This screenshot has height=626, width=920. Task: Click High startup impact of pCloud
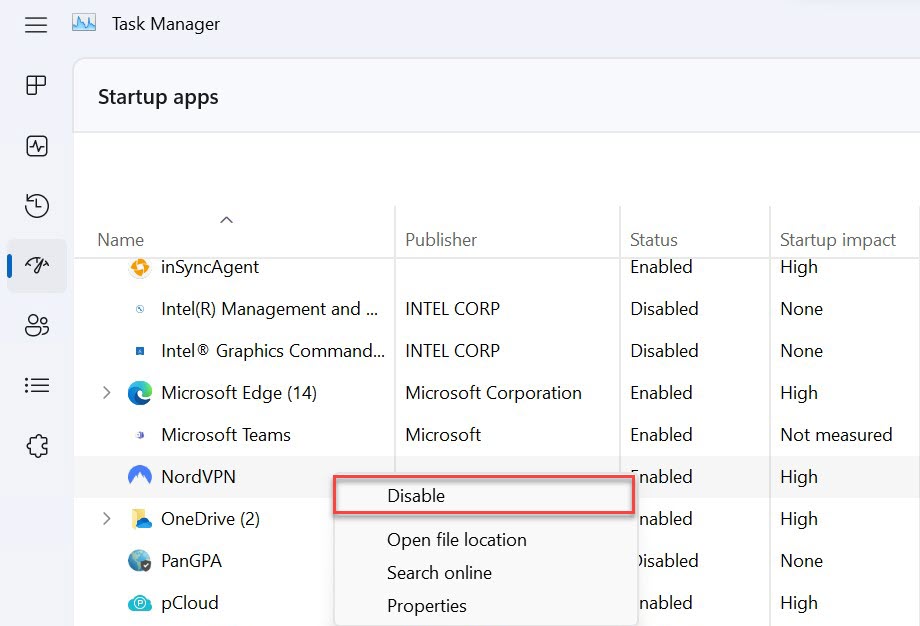[799, 603]
